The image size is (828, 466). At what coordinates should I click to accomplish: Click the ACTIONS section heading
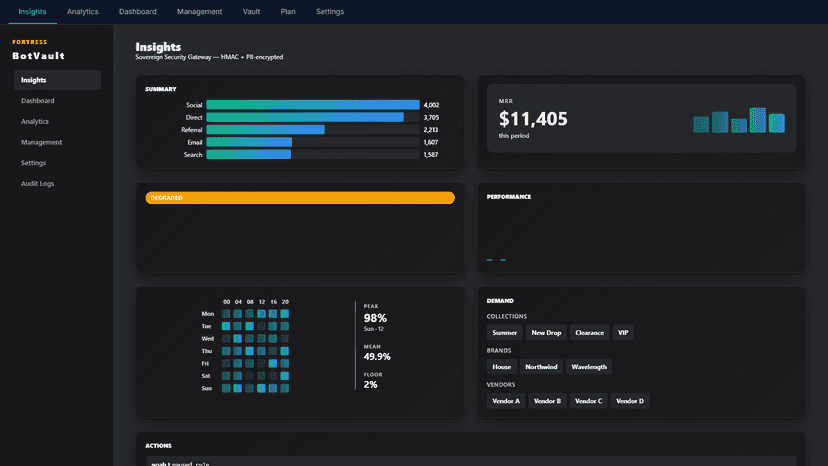[x=158, y=446]
